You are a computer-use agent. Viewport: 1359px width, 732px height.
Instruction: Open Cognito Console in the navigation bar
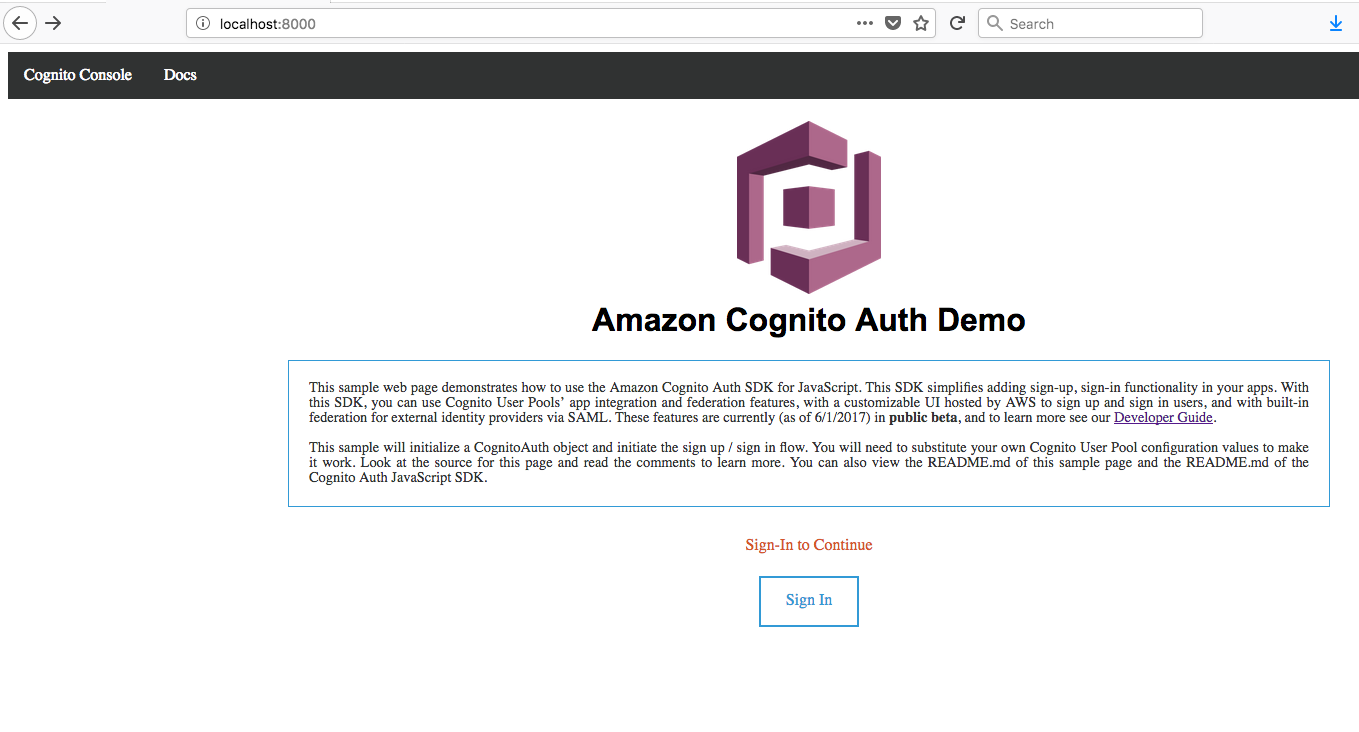click(x=78, y=75)
